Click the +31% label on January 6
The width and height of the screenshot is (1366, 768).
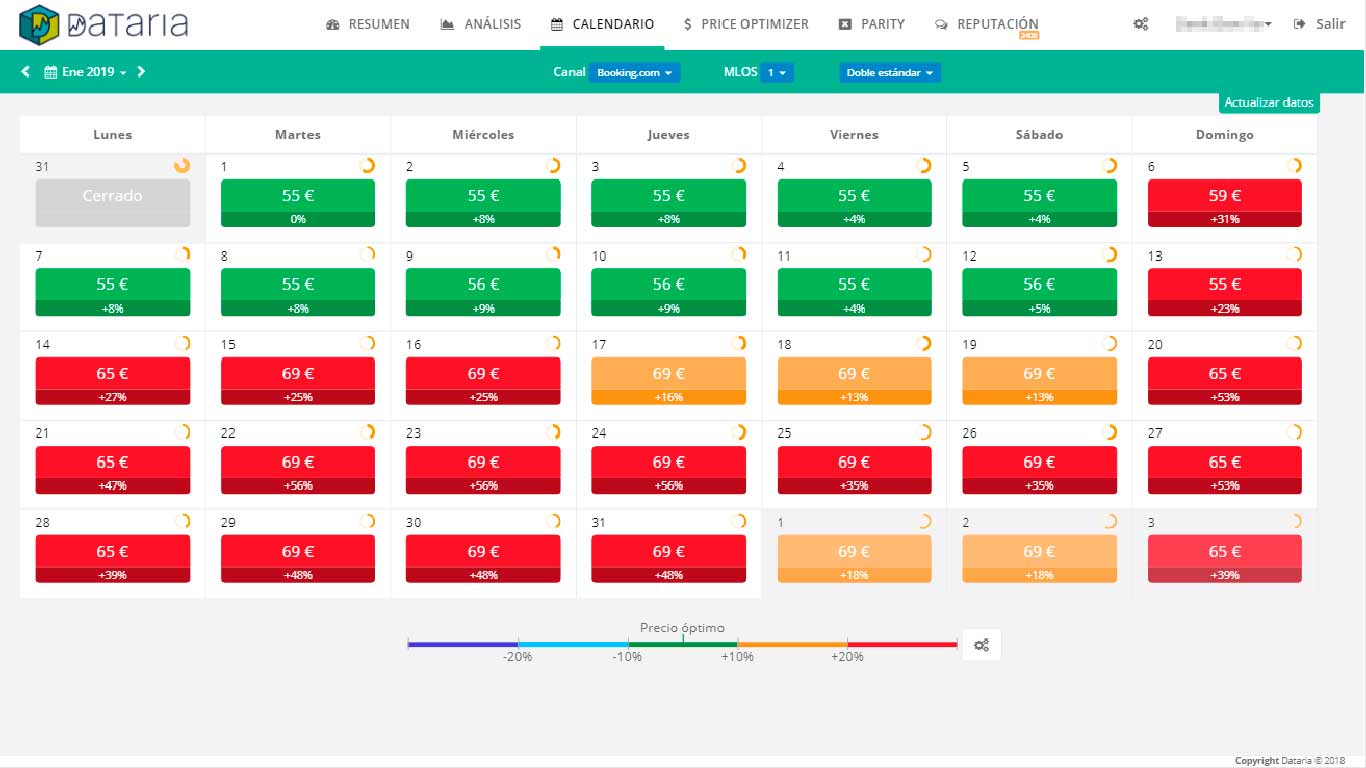point(1224,220)
